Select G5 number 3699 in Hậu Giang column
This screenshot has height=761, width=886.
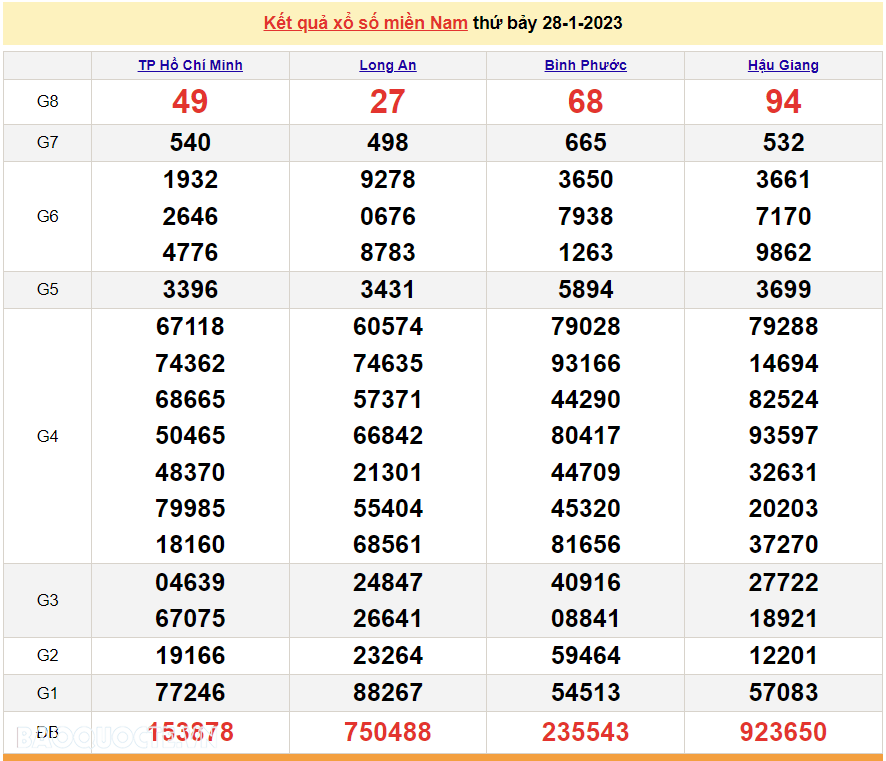pos(783,290)
